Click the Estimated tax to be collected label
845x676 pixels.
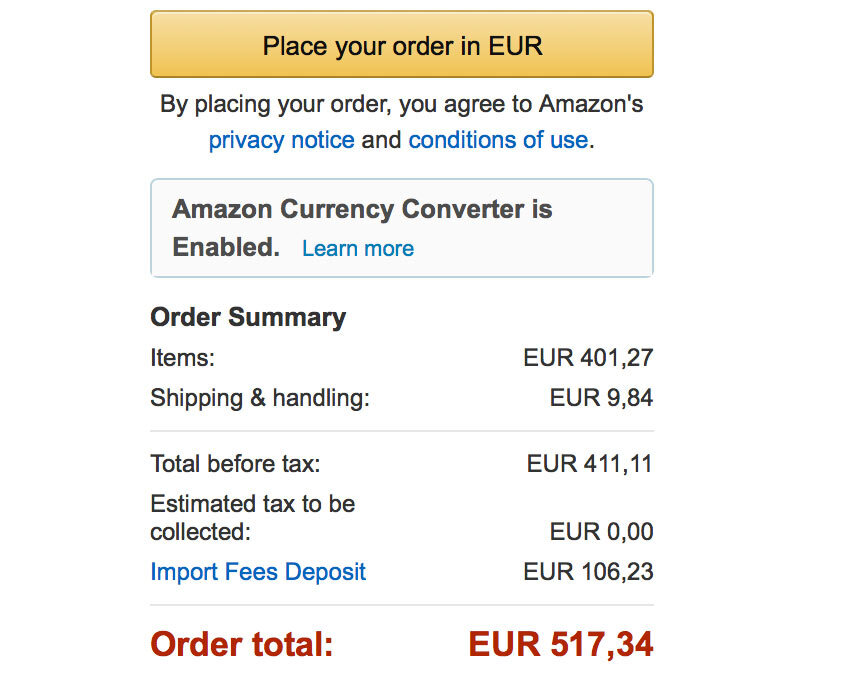pyautogui.click(x=252, y=517)
